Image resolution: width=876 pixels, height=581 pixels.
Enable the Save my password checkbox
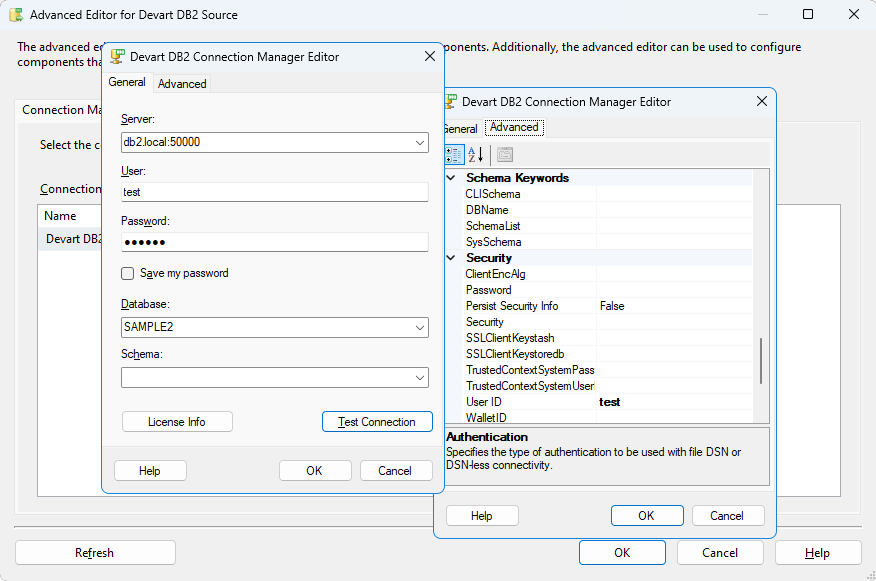(128, 274)
